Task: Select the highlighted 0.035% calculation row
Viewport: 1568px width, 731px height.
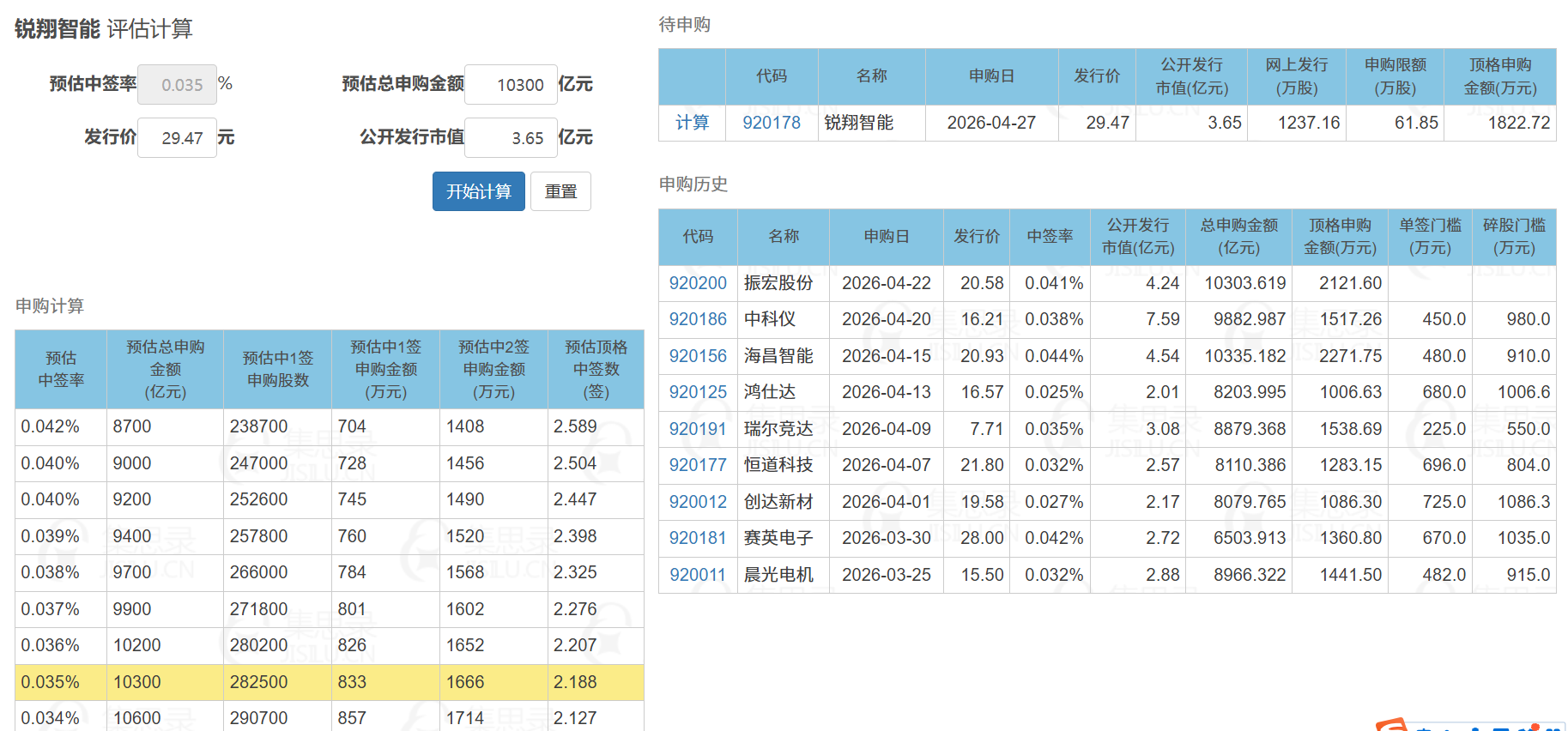Action: point(329,682)
